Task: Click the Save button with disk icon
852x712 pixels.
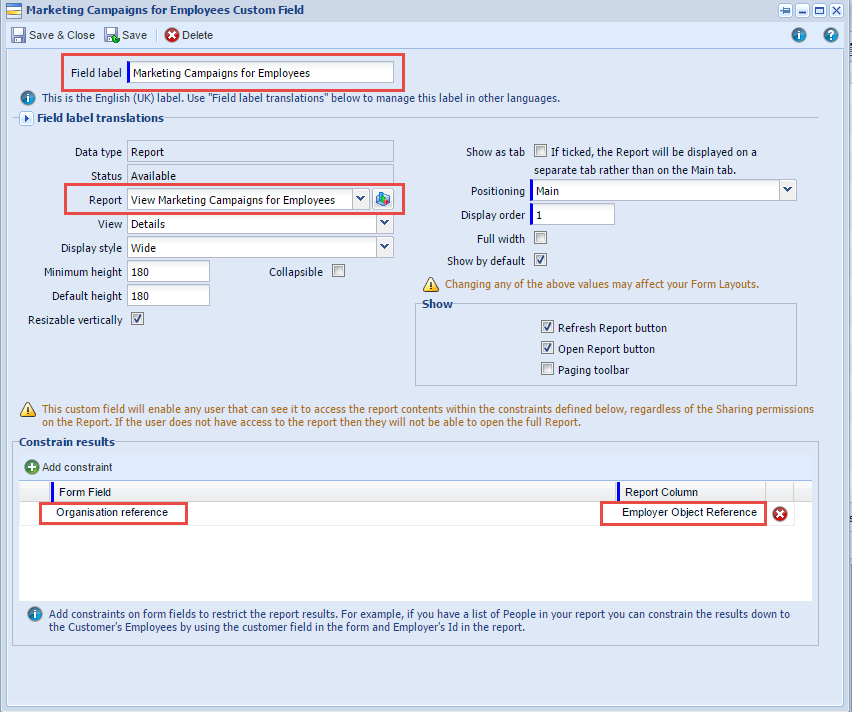Action: [x=126, y=35]
